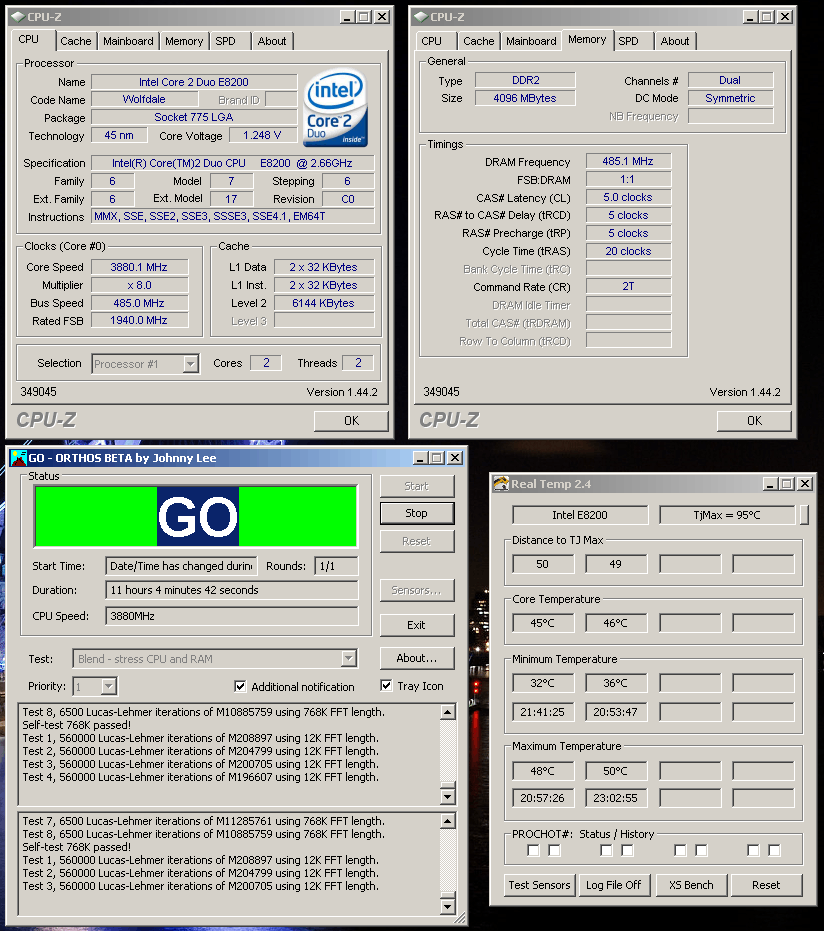Click the Rated FSB 1940.0 MHz value
This screenshot has width=824, height=931.
(140, 320)
